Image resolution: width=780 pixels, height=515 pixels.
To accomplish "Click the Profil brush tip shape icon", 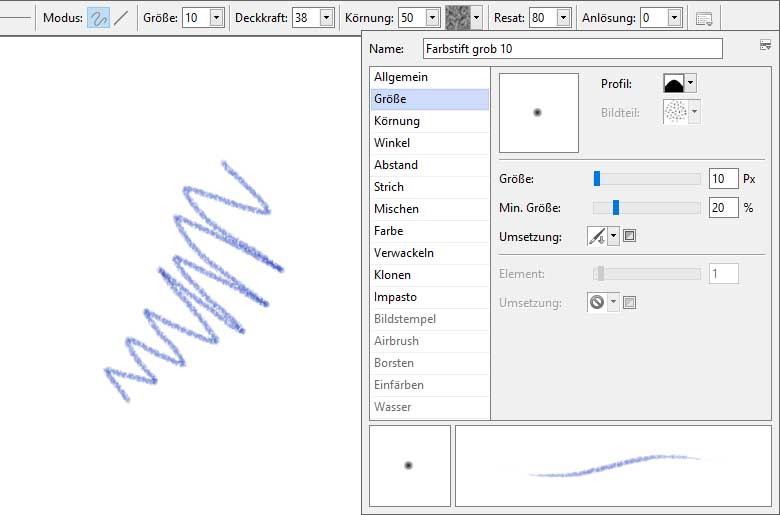I will coord(674,83).
